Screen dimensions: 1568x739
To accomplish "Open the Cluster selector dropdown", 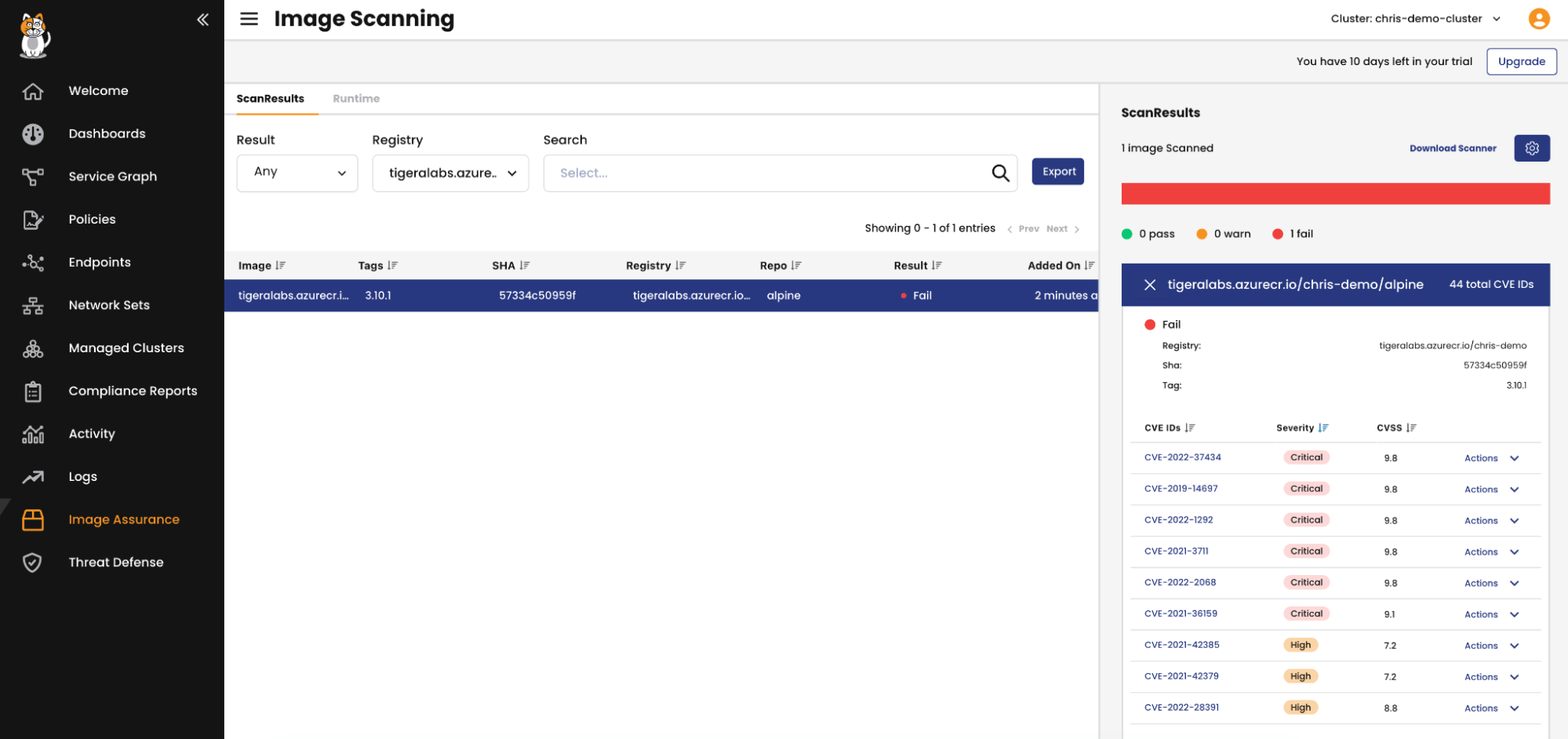I will pyautogui.click(x=1416, y=19).
